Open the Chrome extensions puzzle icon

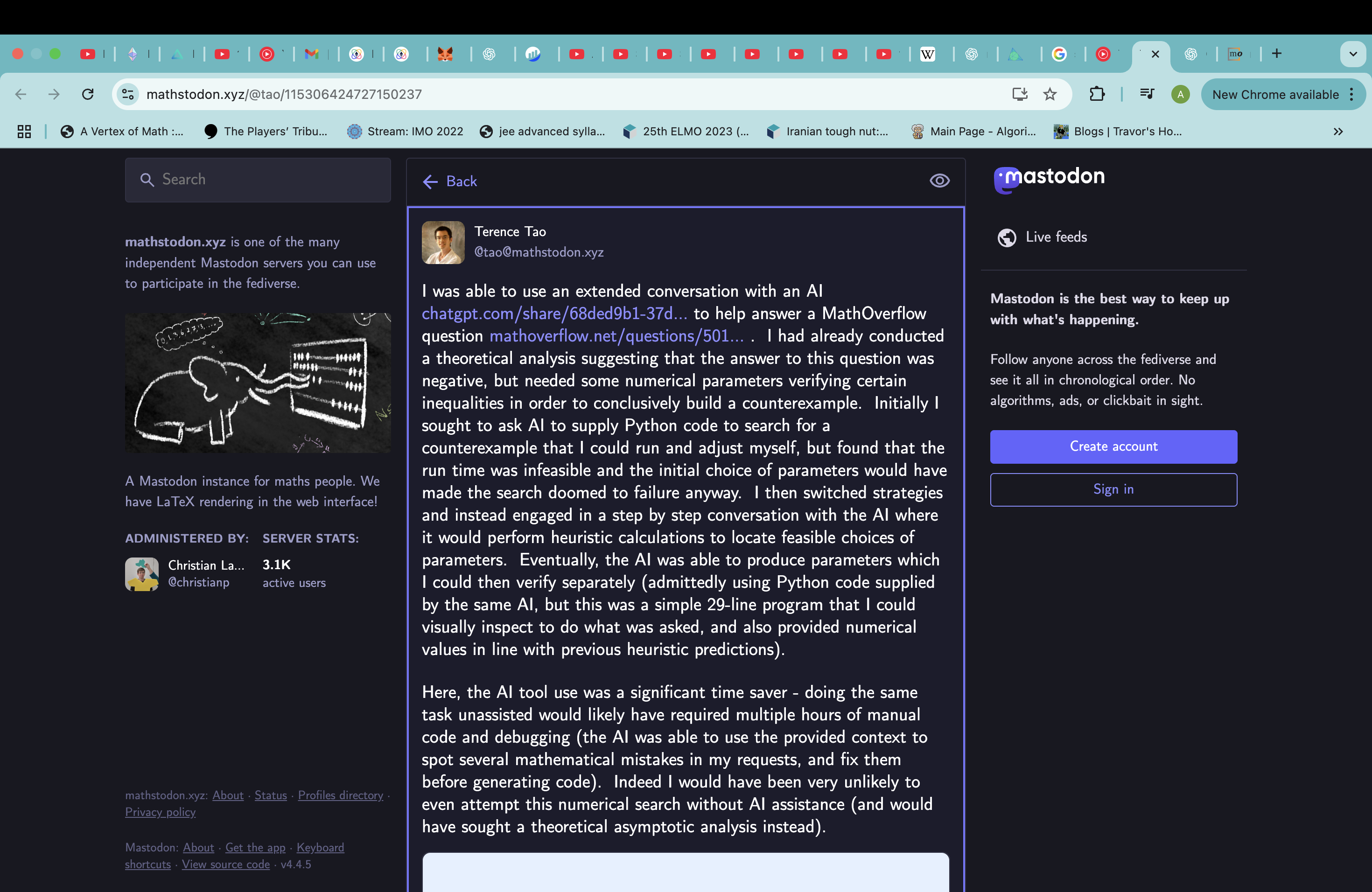pyautogui.click(x=1097, y=95)
